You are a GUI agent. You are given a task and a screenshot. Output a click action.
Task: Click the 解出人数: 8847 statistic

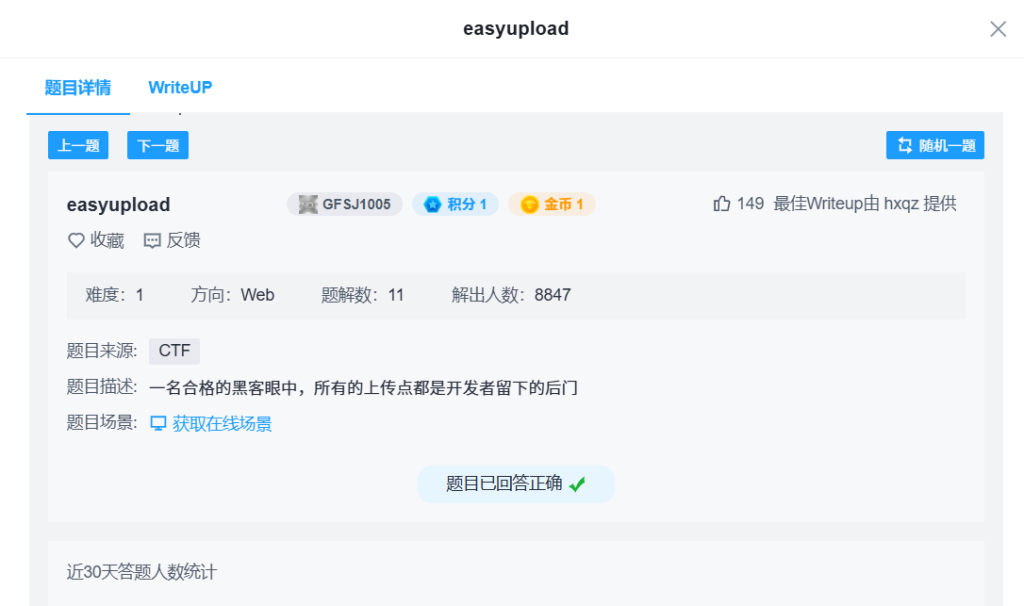tap(511, 295)
